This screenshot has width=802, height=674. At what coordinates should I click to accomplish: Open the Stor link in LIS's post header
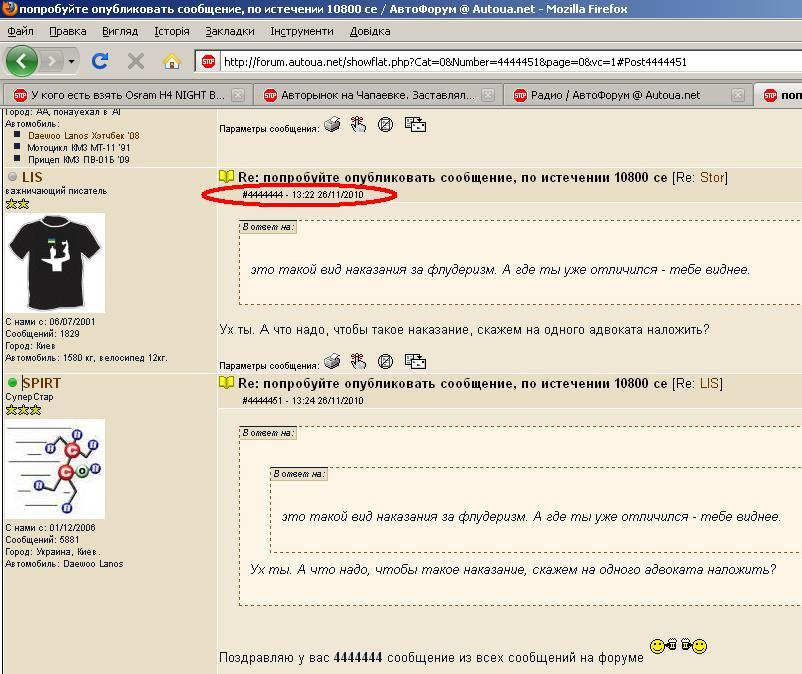[711, 177]
